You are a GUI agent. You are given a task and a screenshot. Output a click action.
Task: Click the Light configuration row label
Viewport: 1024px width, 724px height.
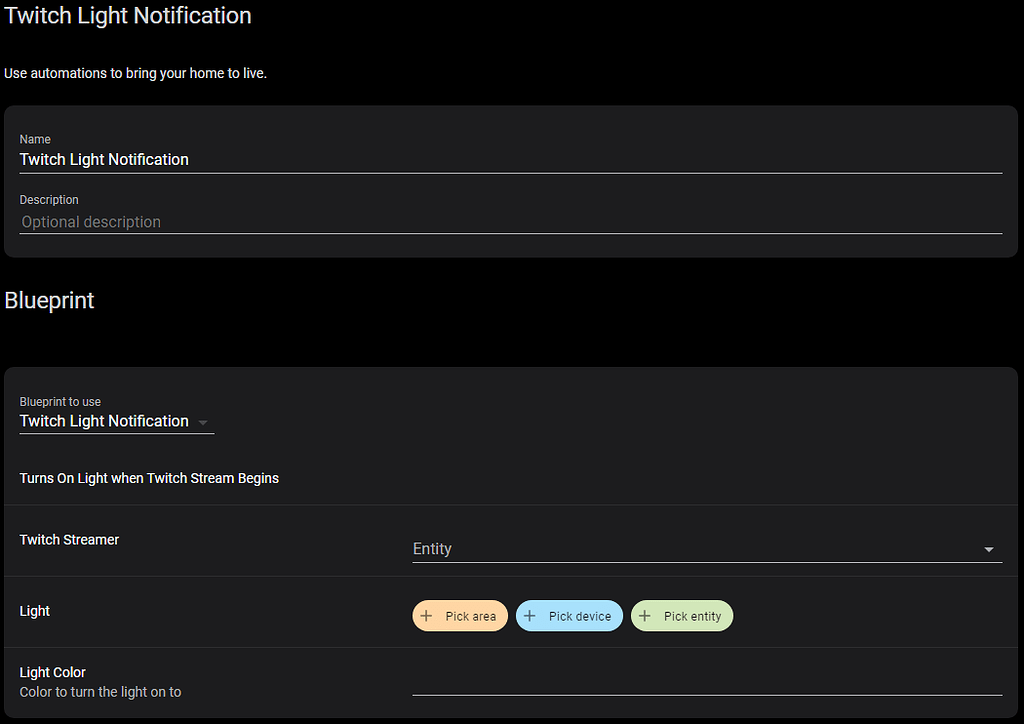pos(34,611)
